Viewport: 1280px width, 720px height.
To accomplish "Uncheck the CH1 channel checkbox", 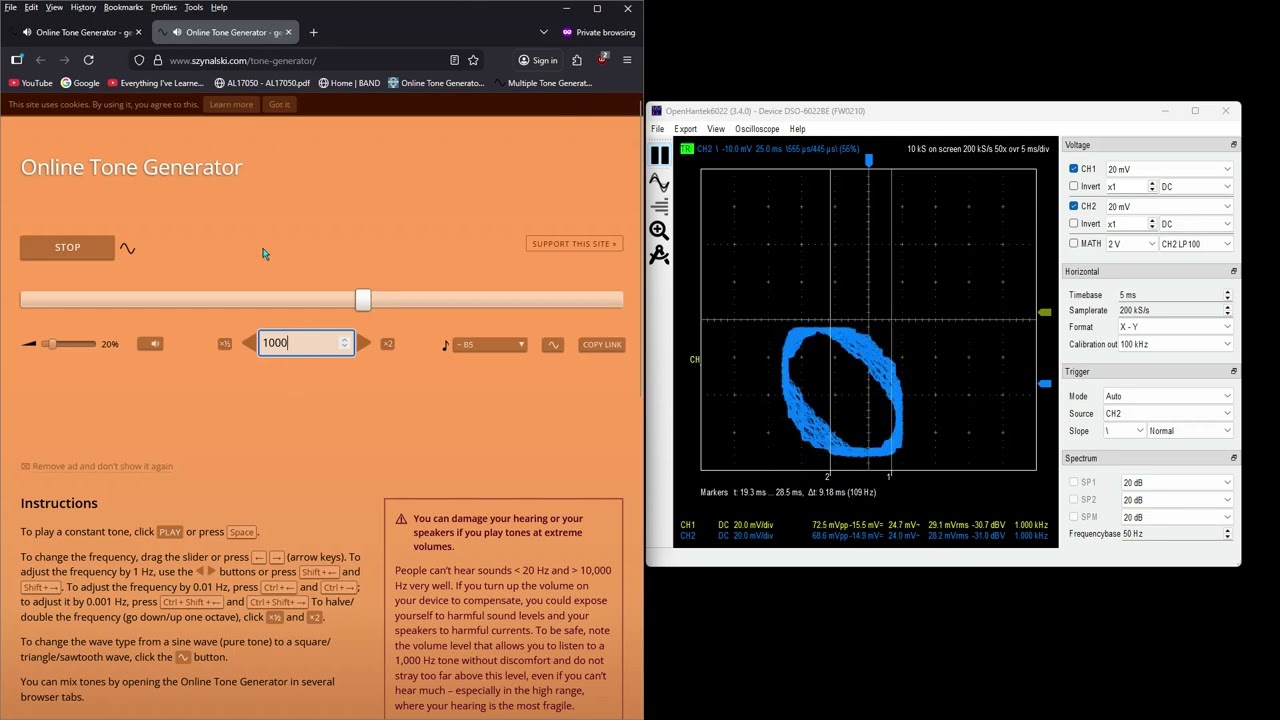I will click(x=1074, y=169).
